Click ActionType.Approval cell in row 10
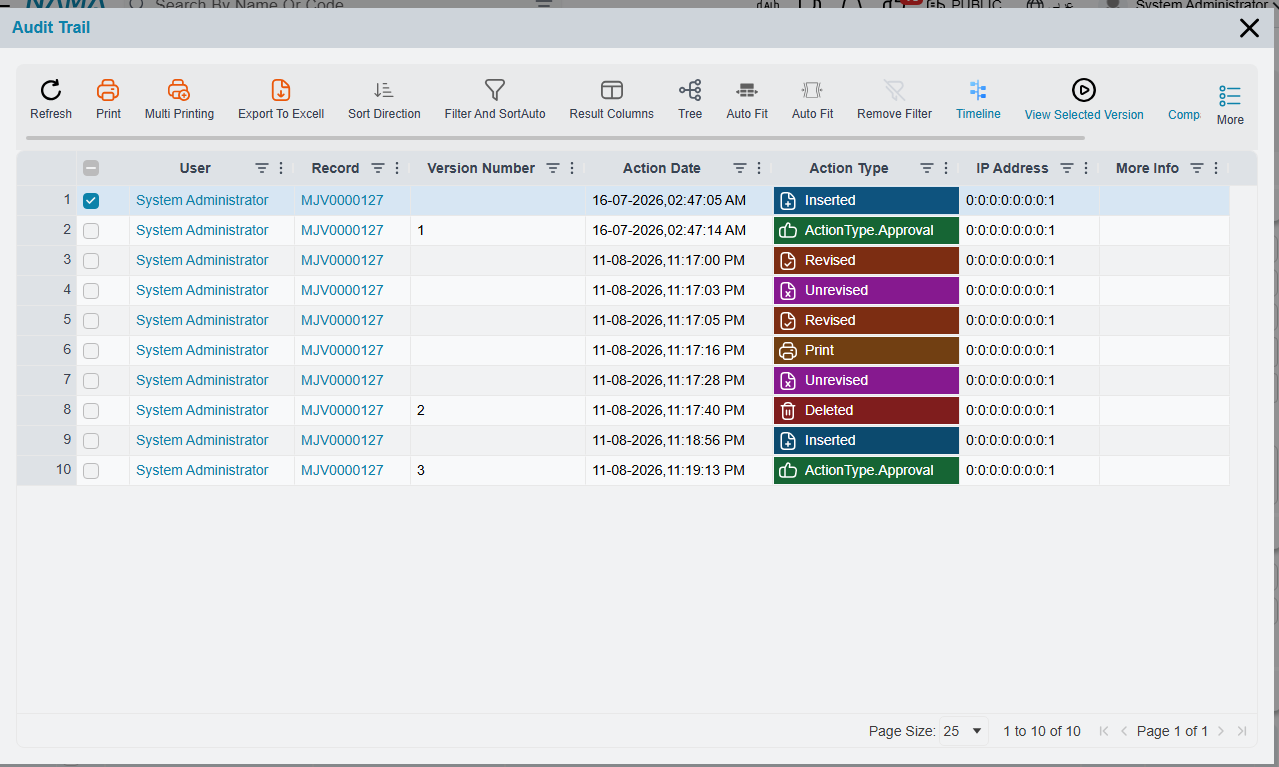The image size is (1279, 767). tap(866, 470)
